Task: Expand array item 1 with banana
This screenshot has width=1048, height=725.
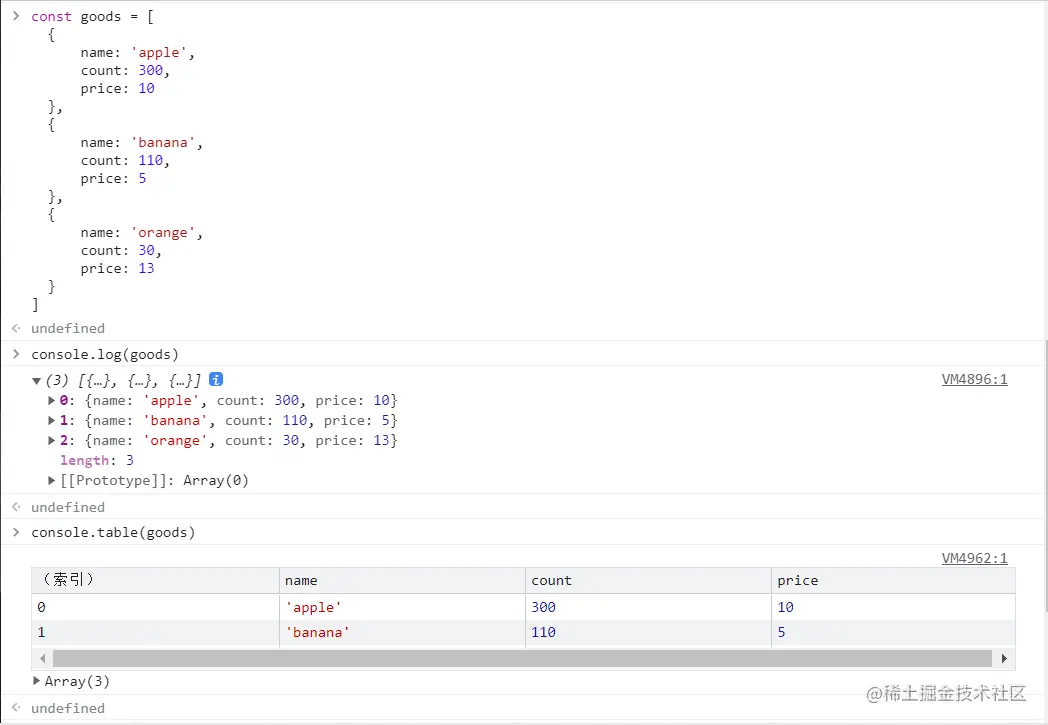Action: tap(51, 420)
